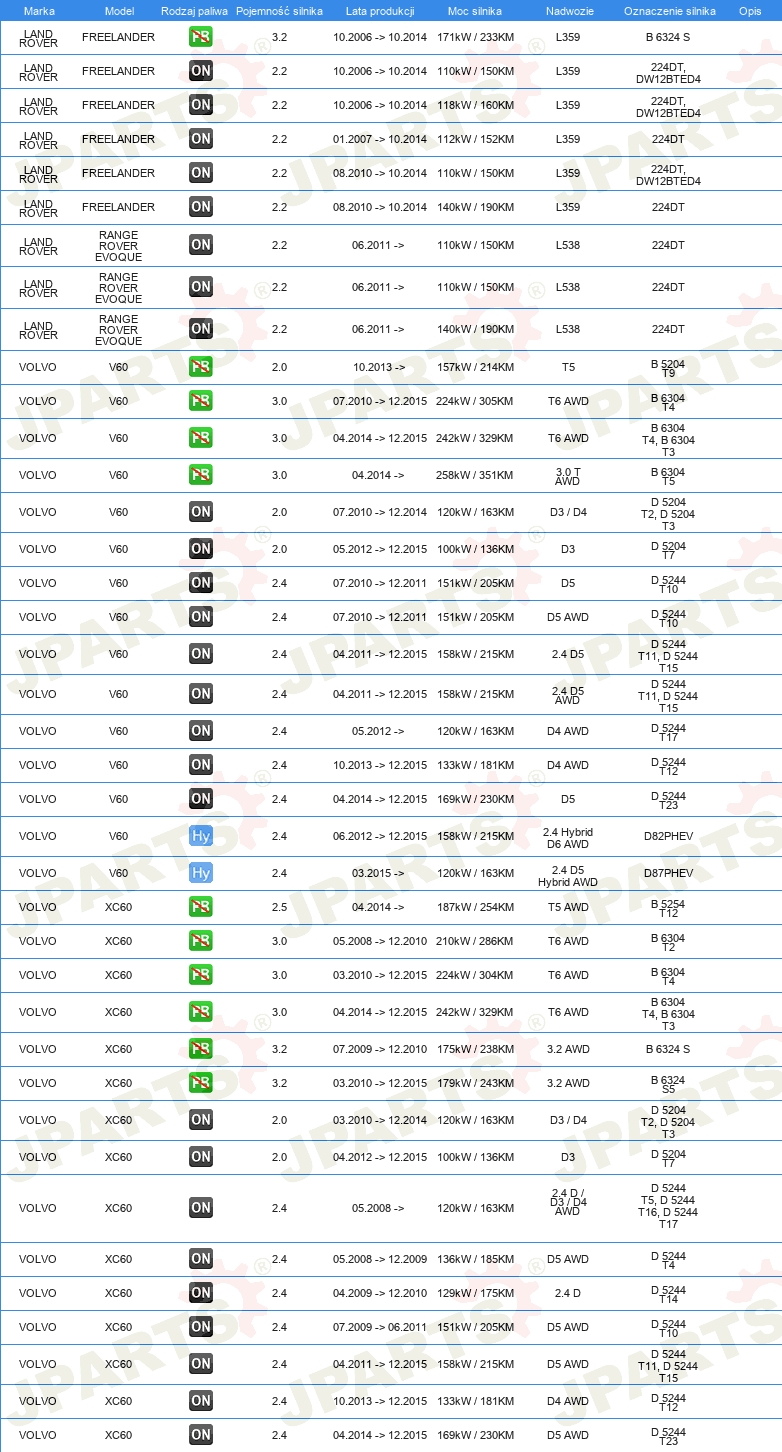Viewport: 782px width, 1452px height.
Task: Click the PB petrol icon for XC60 179kW / 243KM
Action: (x=201, y=1083)
